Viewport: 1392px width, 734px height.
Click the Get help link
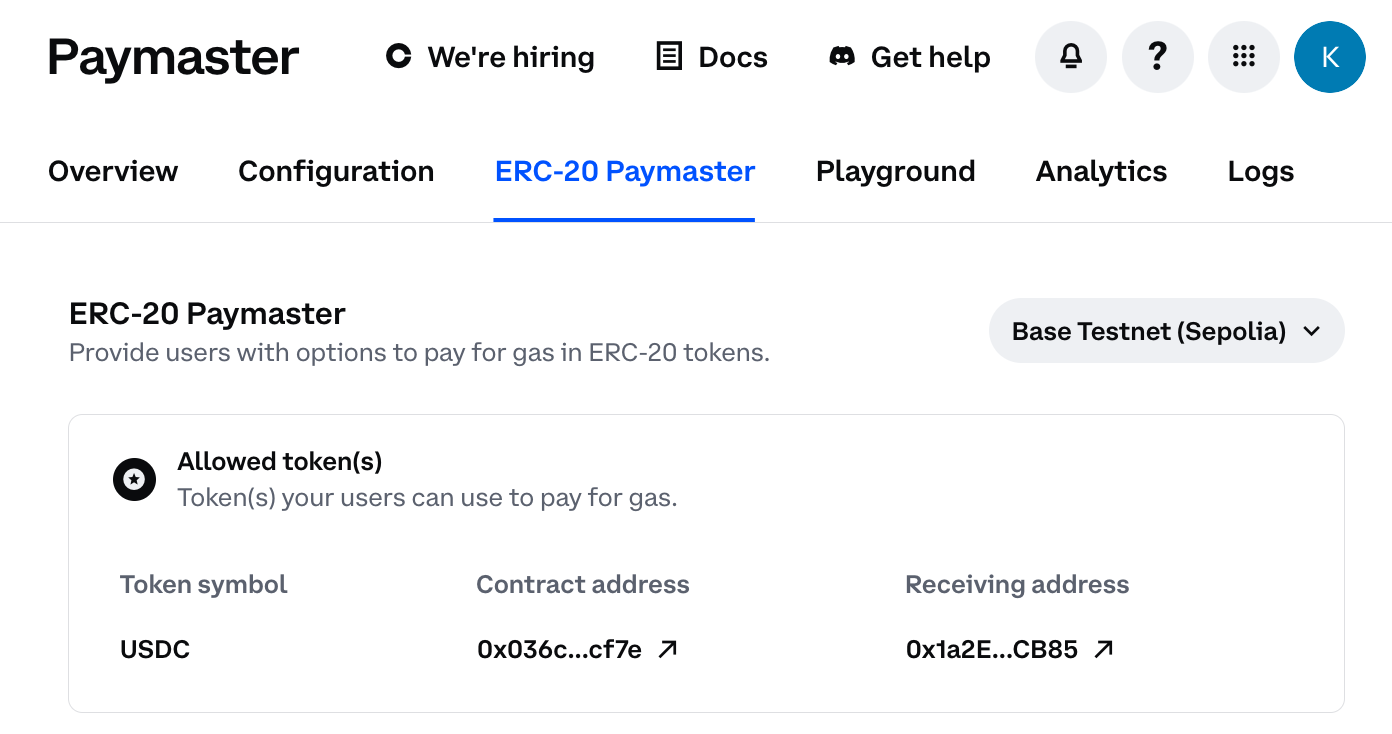point(929,57)
